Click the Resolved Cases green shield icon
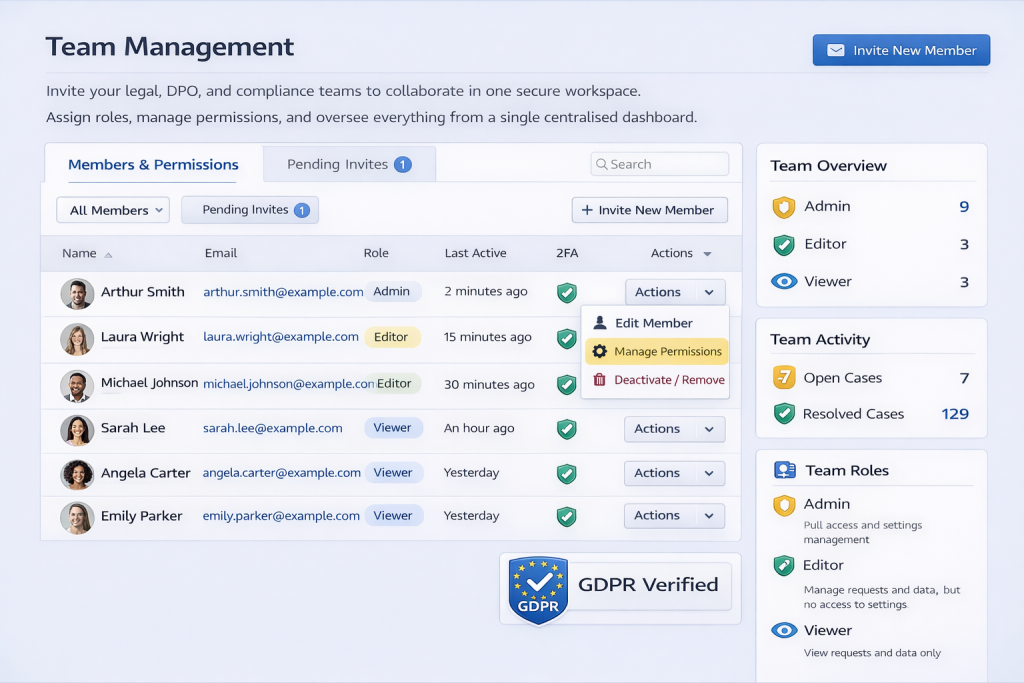Screen dimensions: 1024x683 pos(784,414)
